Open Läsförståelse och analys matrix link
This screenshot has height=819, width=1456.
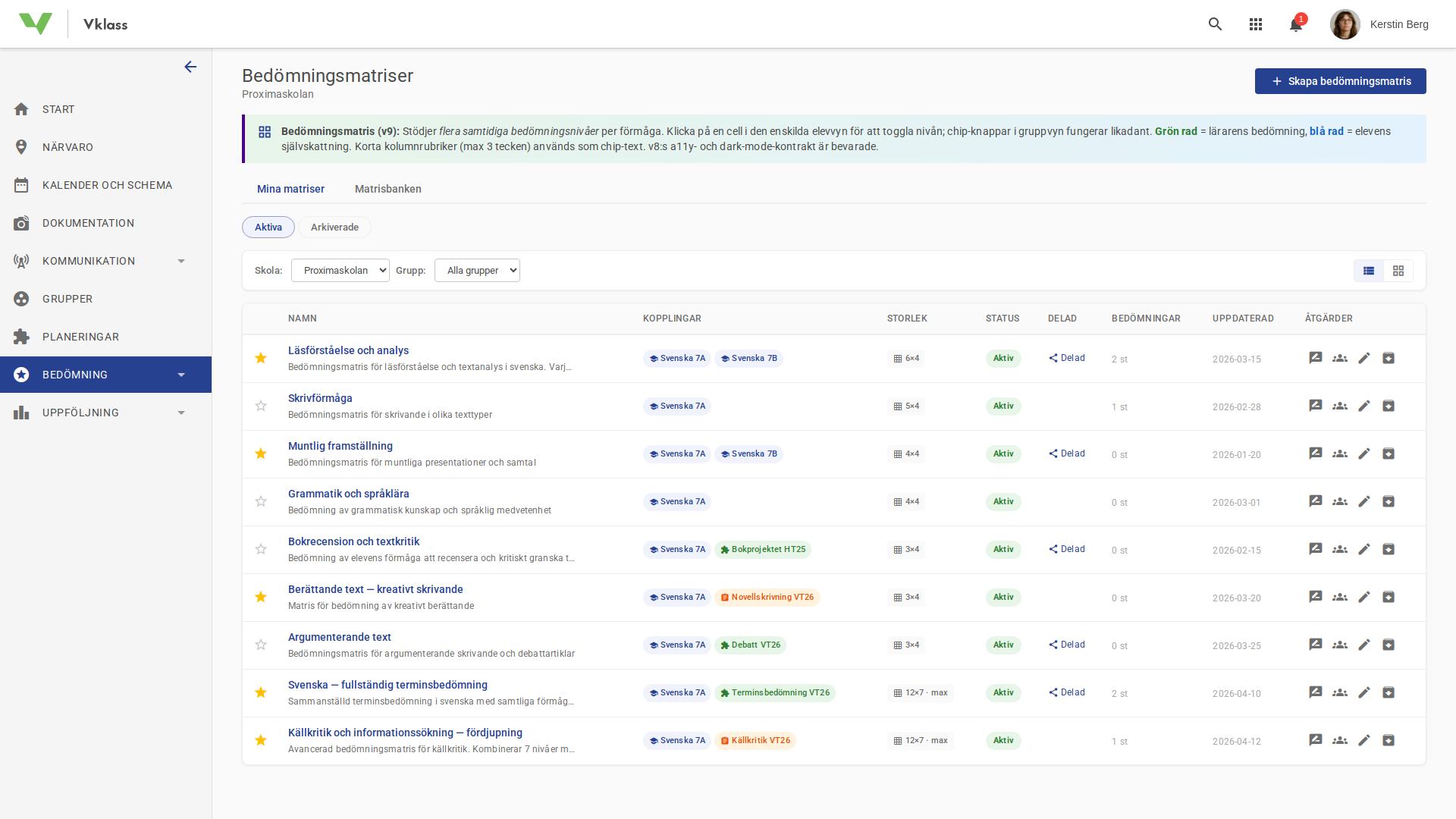(x=348, y=350)
